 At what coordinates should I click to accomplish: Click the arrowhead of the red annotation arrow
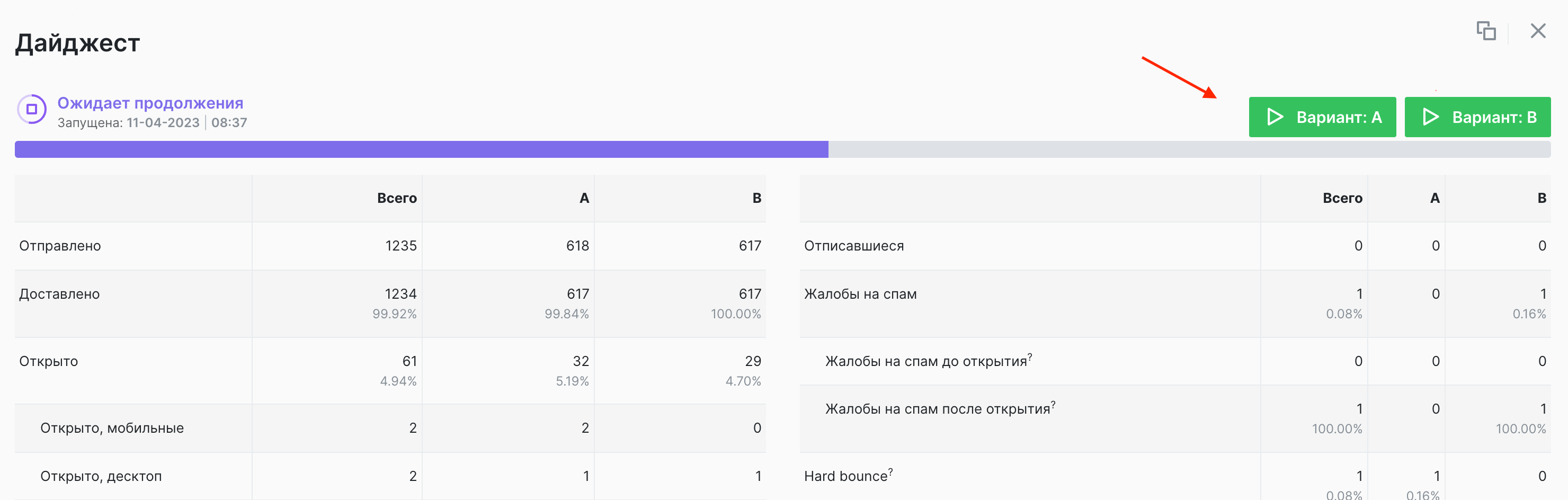[1214, 97]
